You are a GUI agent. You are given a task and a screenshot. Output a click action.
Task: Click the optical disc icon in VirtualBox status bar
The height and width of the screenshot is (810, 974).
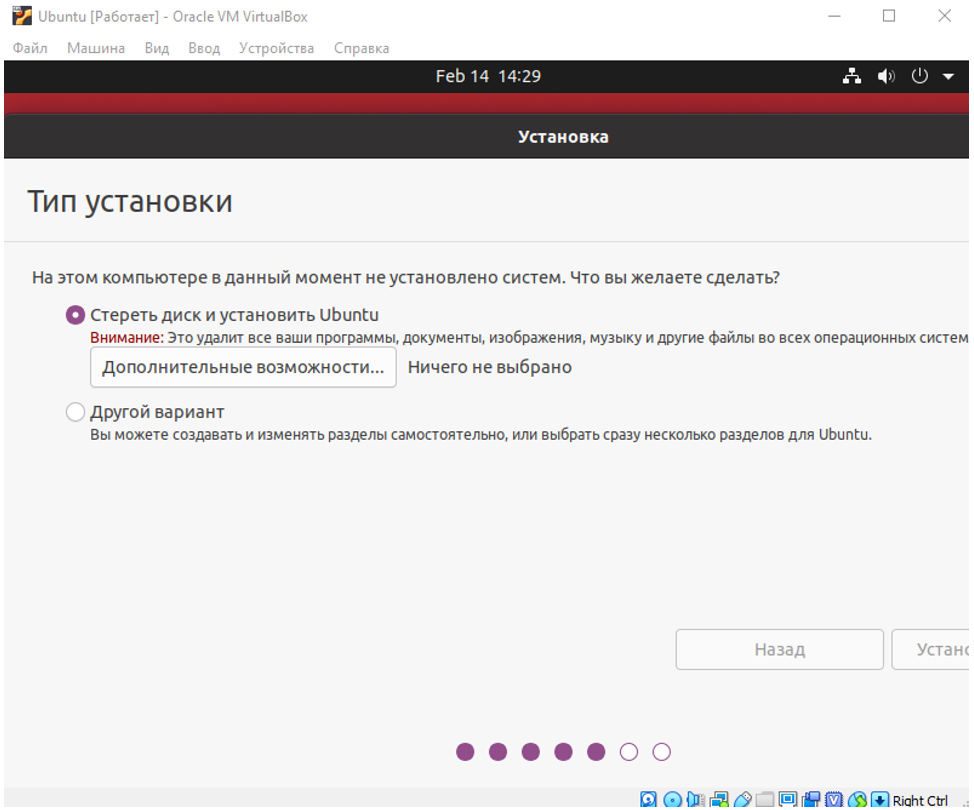[x=672, y=800]
